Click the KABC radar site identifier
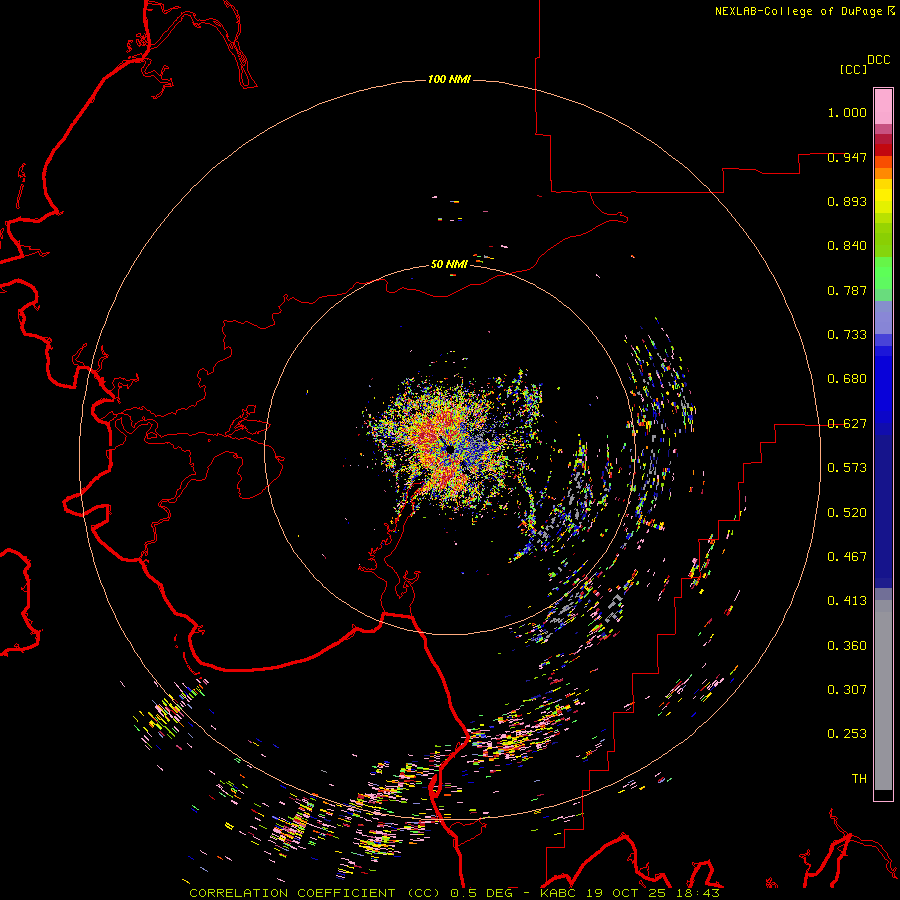This screenshot has height=900, width=900. tap(558, 893)
